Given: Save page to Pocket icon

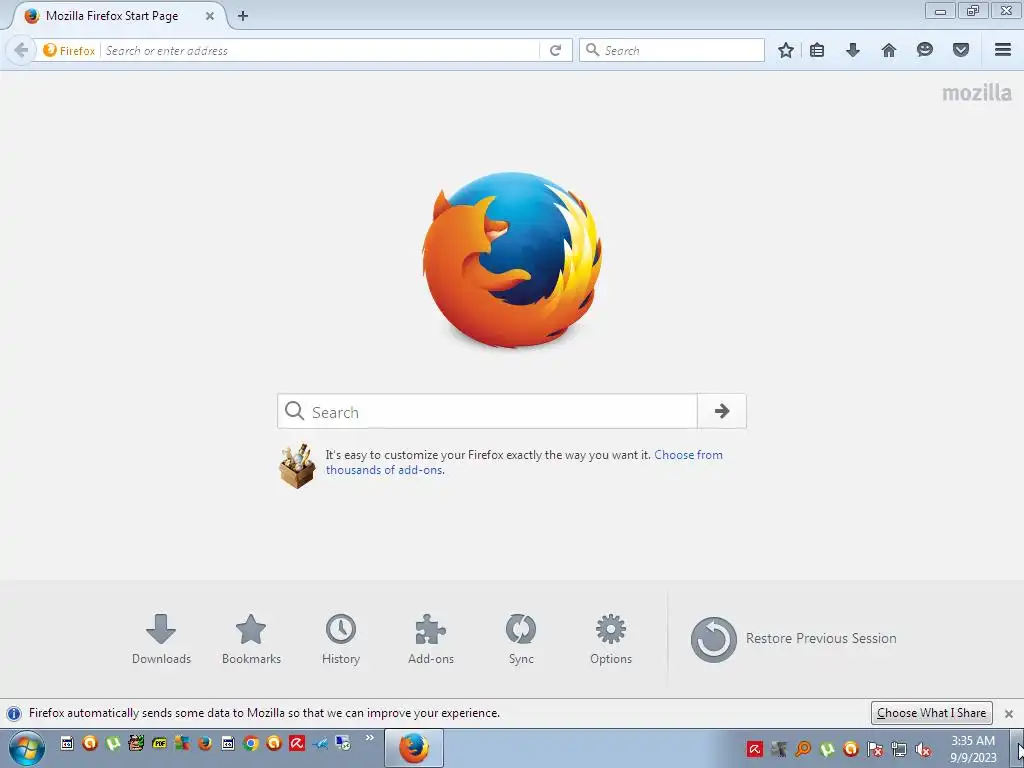Looking at the screenshot, I should click(961, 50).
